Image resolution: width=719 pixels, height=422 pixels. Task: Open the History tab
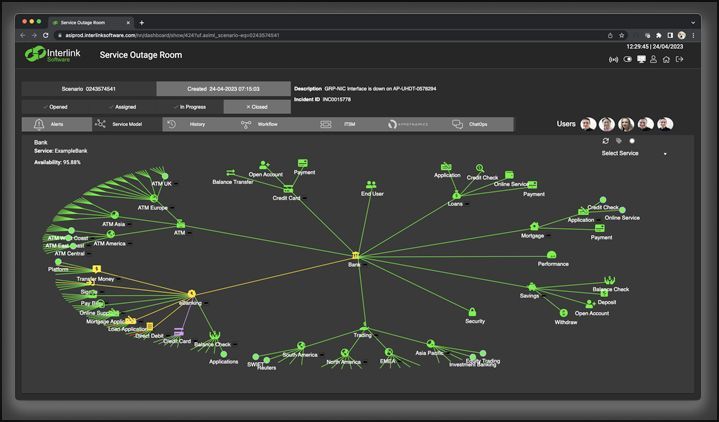[188, 124]
